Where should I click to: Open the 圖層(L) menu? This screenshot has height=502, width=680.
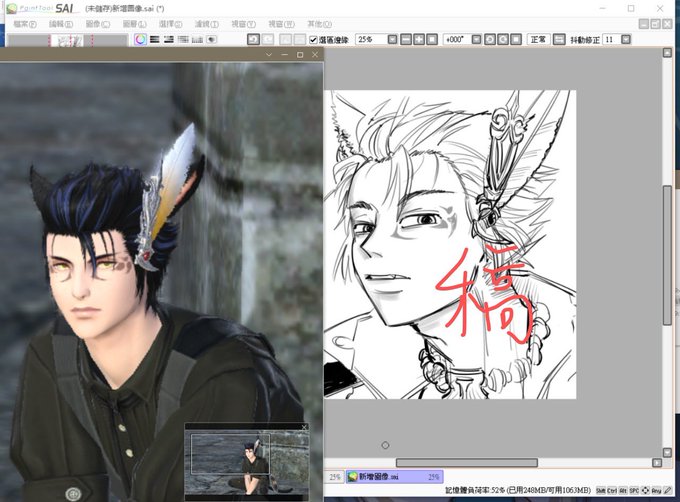point(134,24)
